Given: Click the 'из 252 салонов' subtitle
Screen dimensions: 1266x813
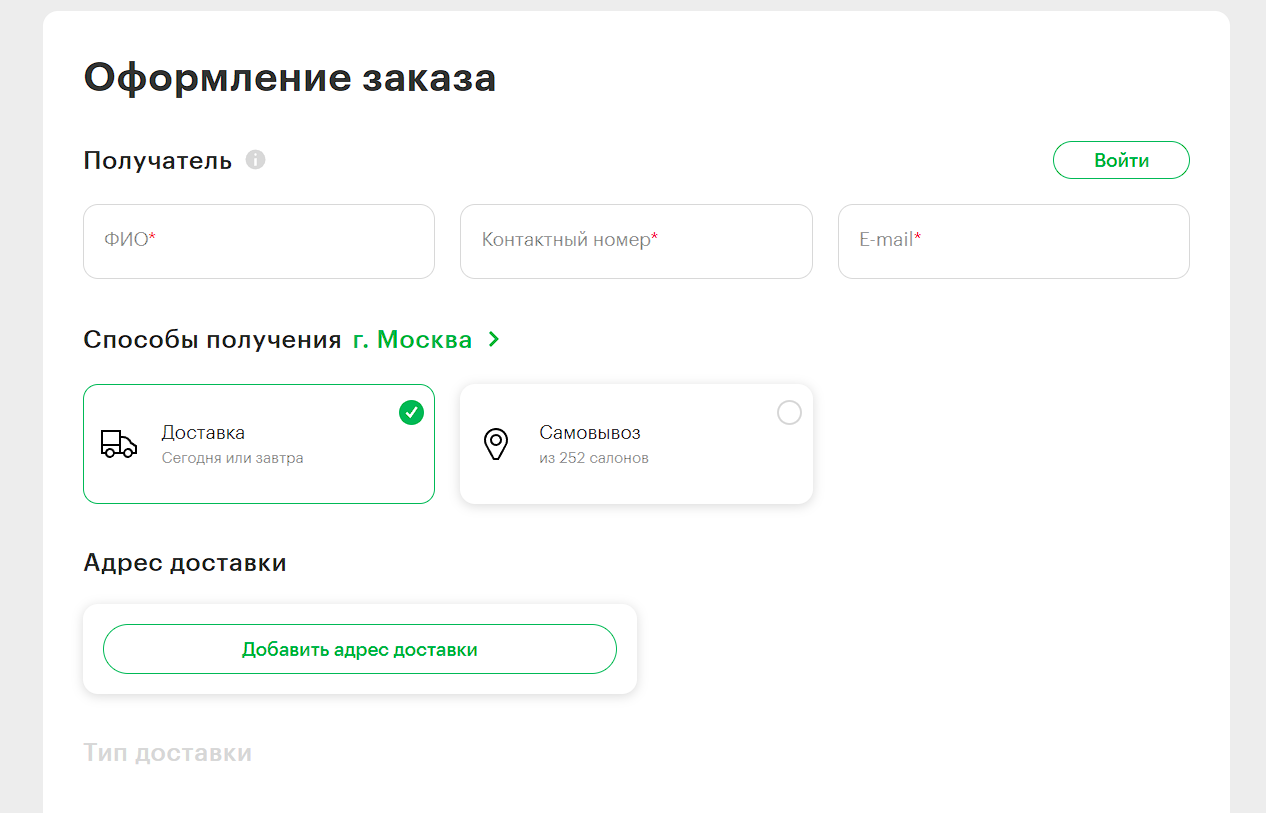Looking at the screenshot, I should tap(594, 459).
